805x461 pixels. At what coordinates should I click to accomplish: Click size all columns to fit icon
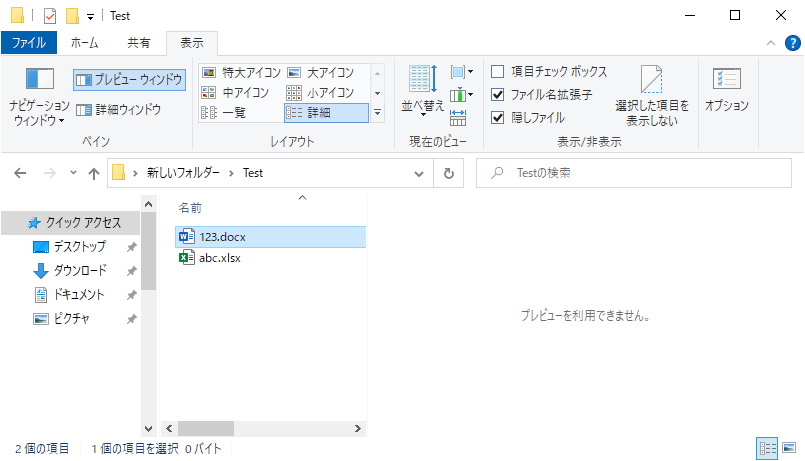tap(458, 118)
